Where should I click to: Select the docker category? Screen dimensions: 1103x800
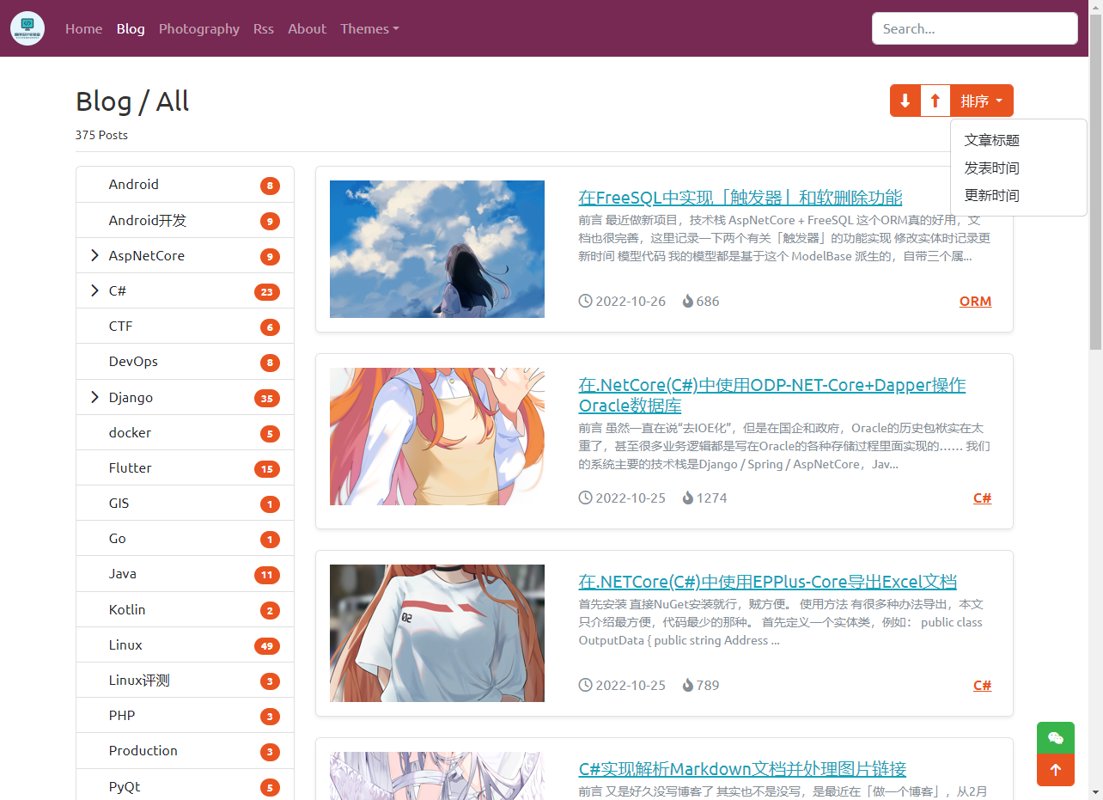click(x=185, y=433)
